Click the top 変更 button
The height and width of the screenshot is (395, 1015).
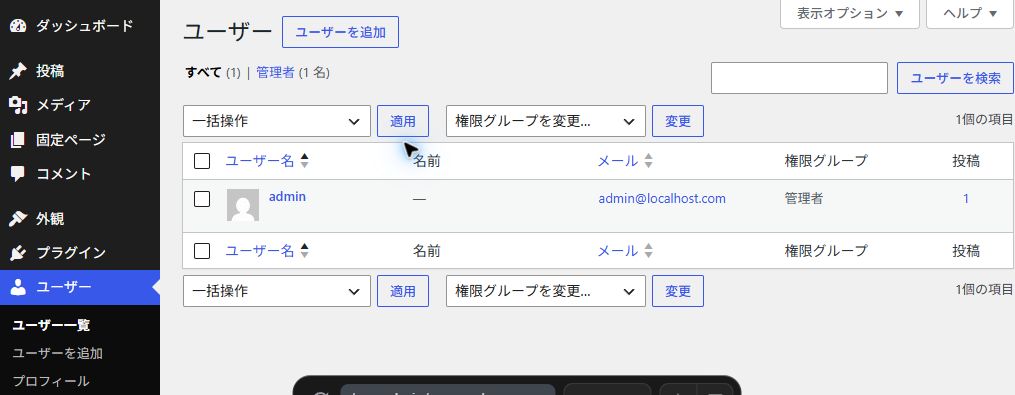click(678, 121)
